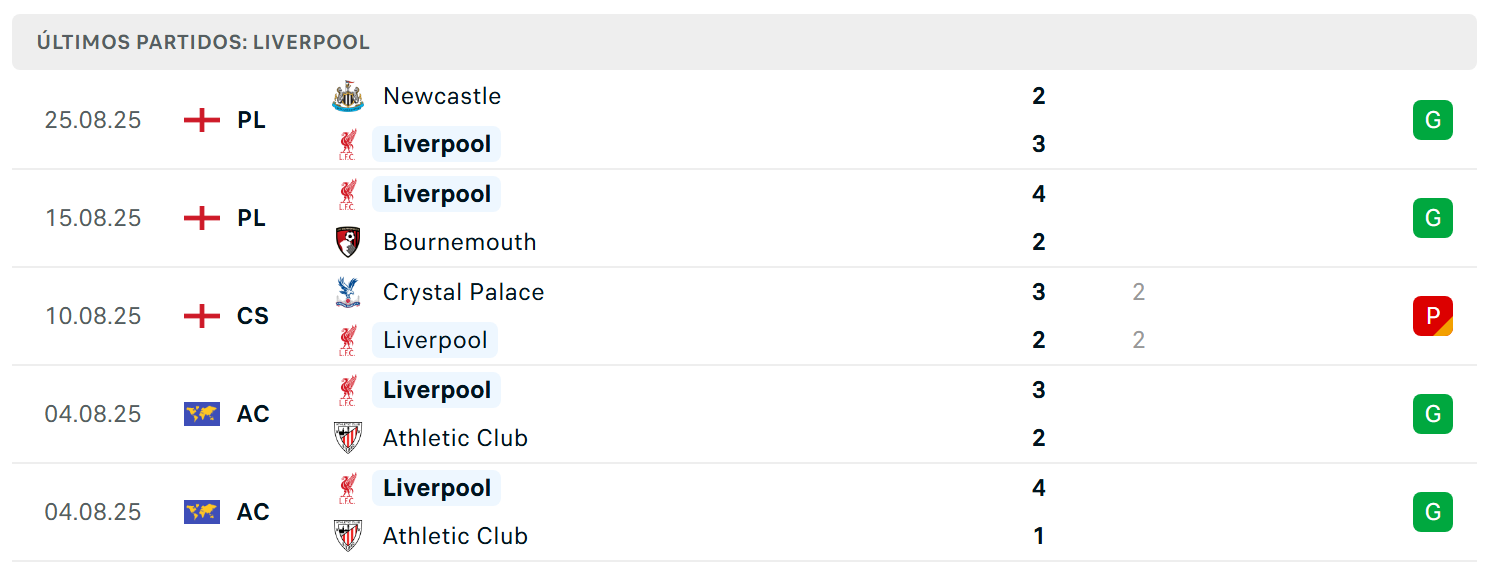This screenshot has width=1492, height=575.
Task: Click Athletic Club crest in the 3-2 match
Action: click(x=348, y=438)
